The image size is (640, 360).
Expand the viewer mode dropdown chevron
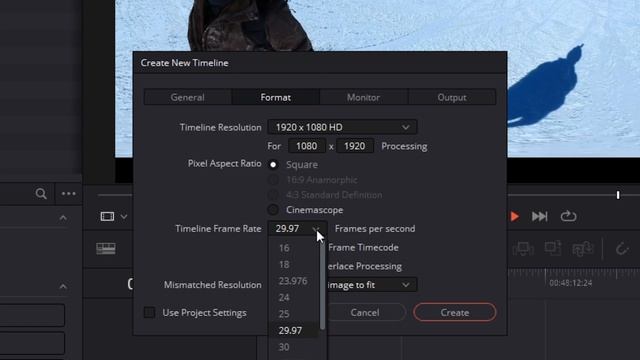click(x=124, y=217)
